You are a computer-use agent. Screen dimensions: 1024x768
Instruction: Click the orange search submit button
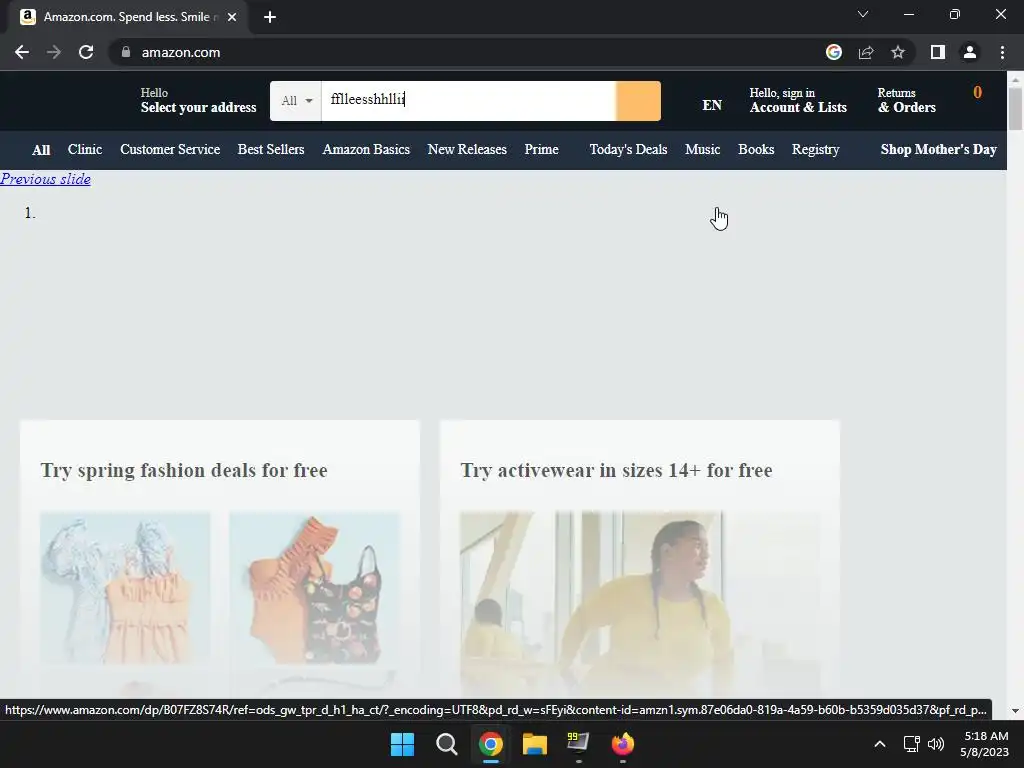(638, 101)
